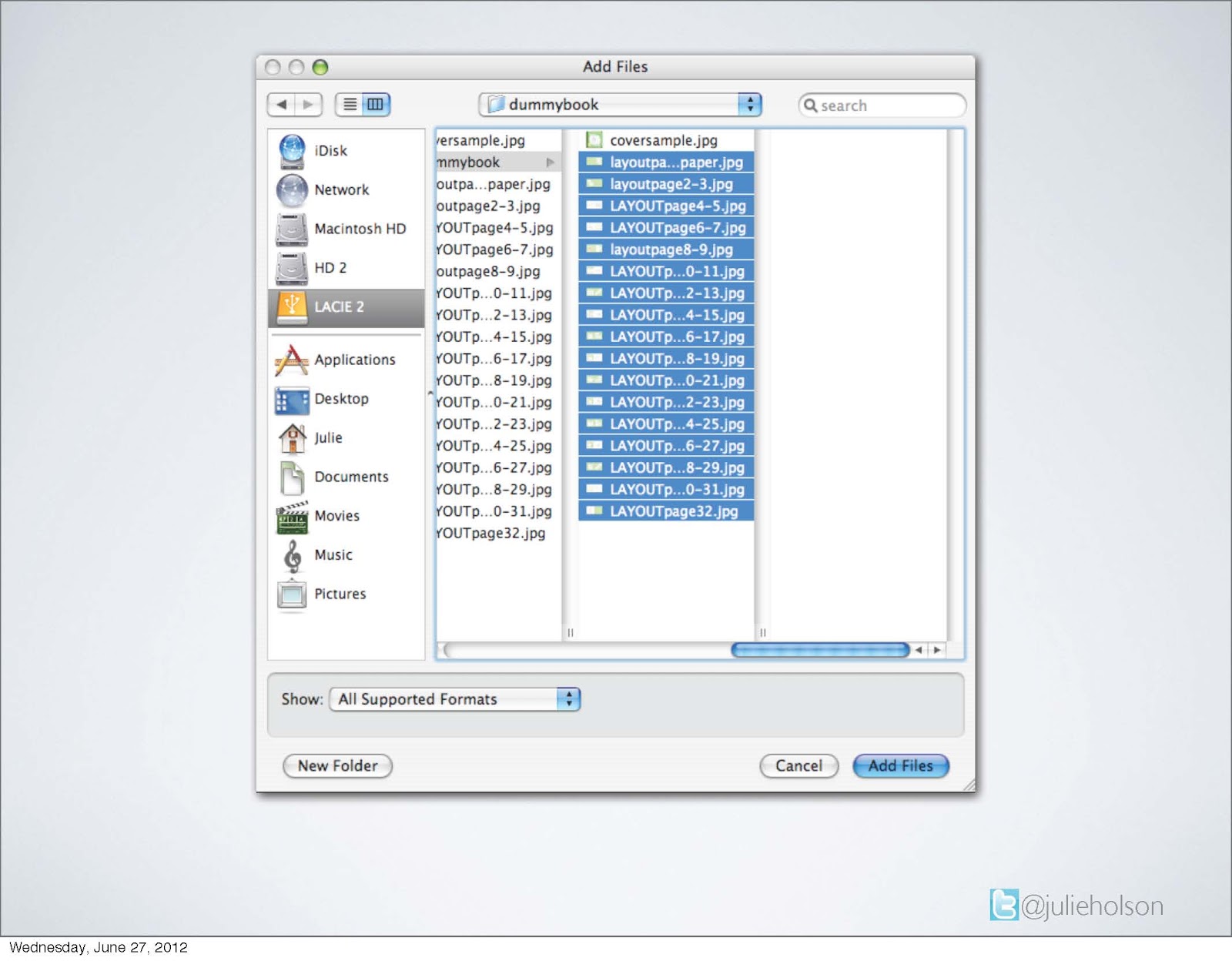Viewport: 1232px width, 961px height.
Task: Select LAYOUTp...2-13.jpg in right column
Action: (666, 293)
